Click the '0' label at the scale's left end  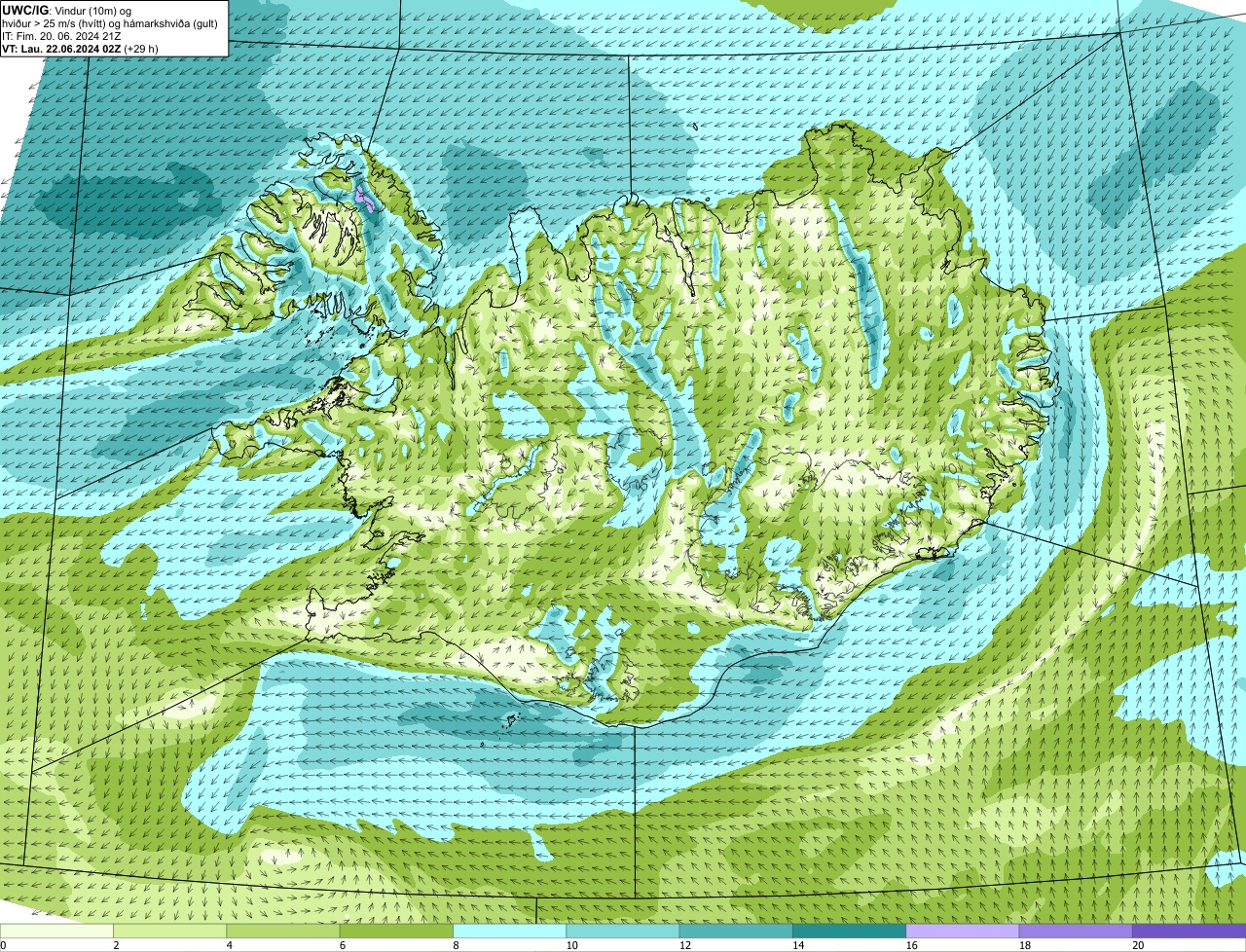pos(3,945)
